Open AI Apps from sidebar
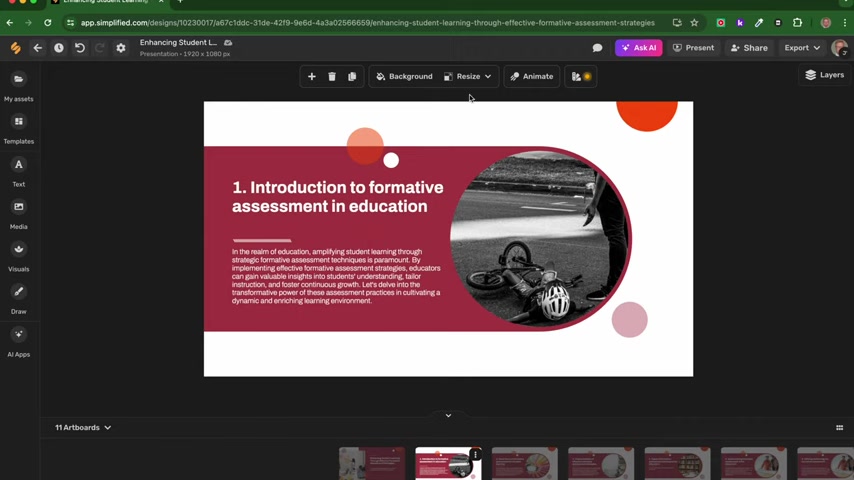 tap(18, 340)
